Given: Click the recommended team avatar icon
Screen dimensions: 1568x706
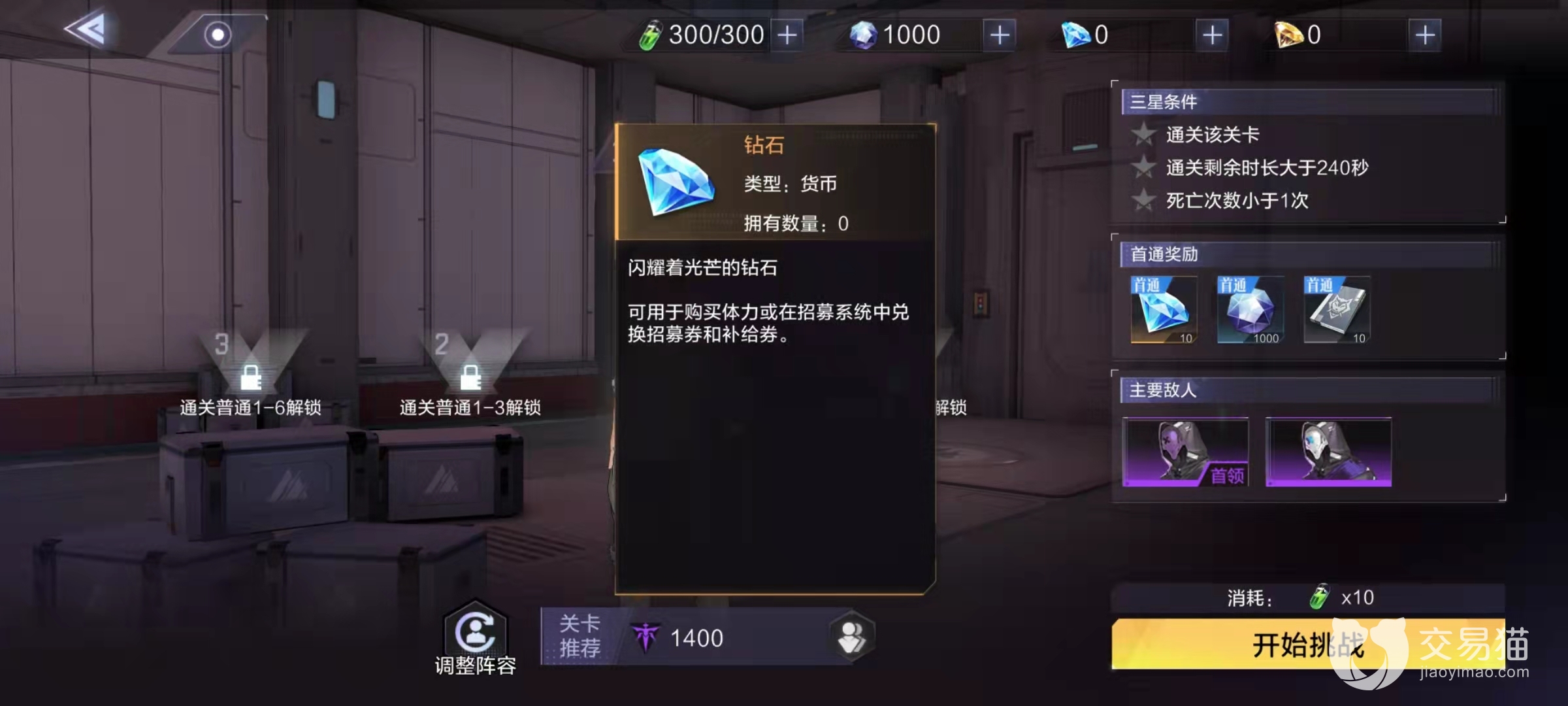Looking at the screenshot, I should (x=851, y=637).
